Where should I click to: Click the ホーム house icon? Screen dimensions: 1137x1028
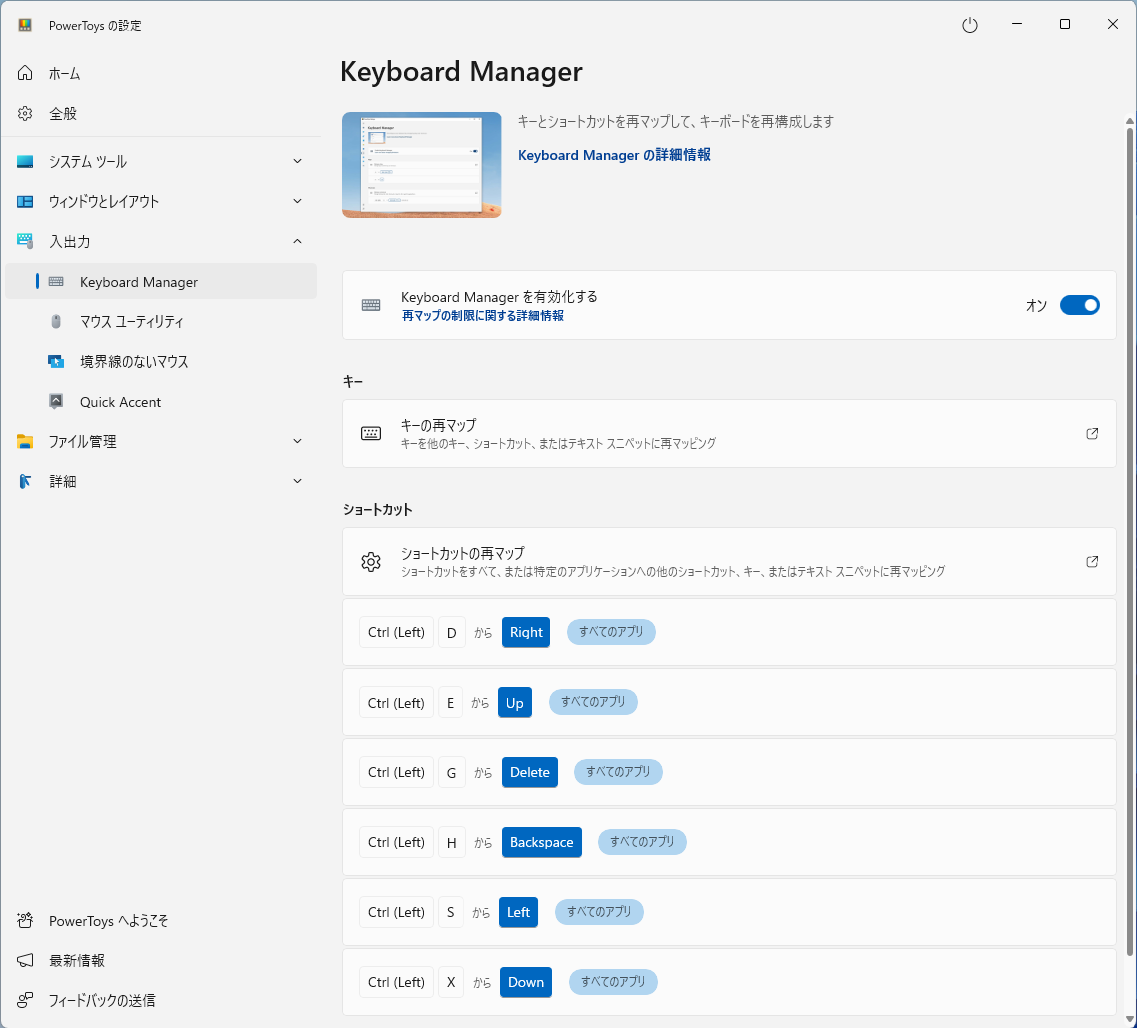[x=25, y=73]
